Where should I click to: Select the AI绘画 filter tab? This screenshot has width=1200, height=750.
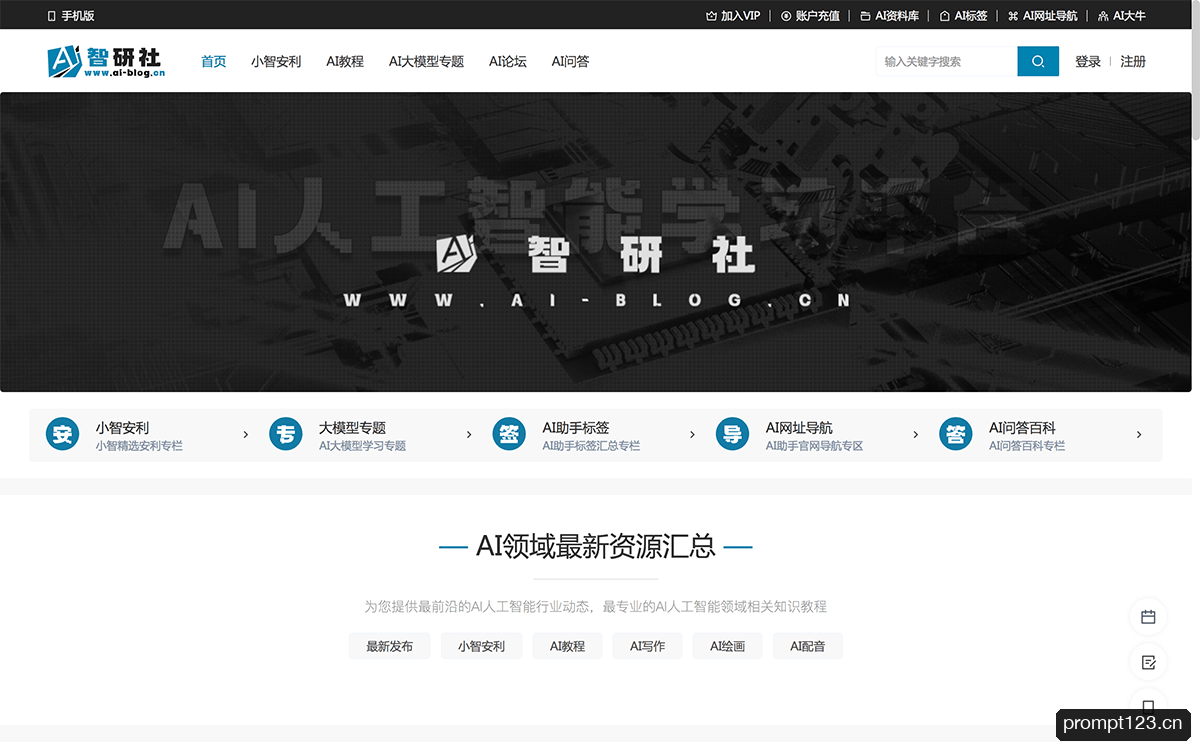(x=727, y=646)
